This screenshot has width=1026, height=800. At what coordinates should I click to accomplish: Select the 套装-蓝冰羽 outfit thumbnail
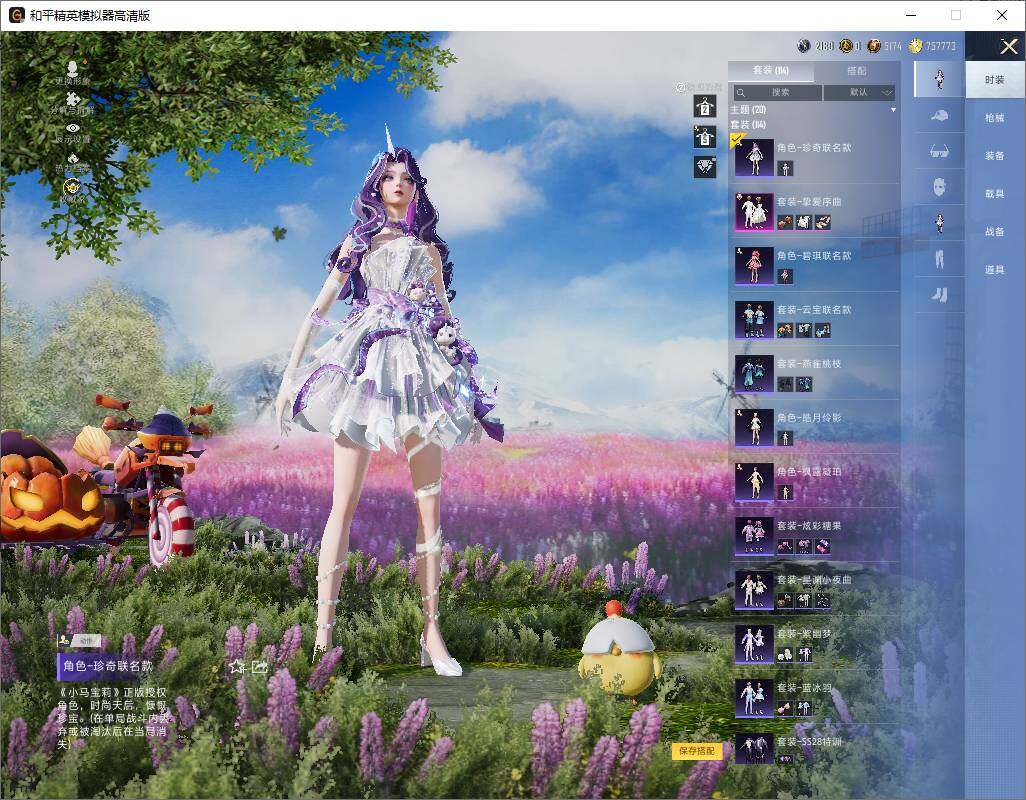[754, 697]
